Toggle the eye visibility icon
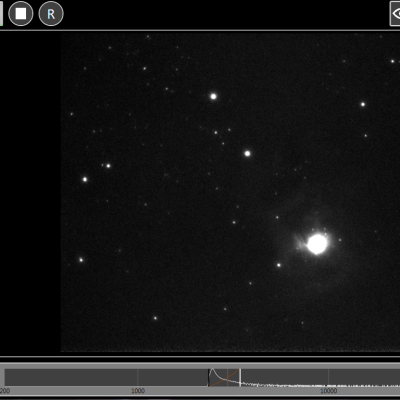The image size is (400, 400). 396,14
